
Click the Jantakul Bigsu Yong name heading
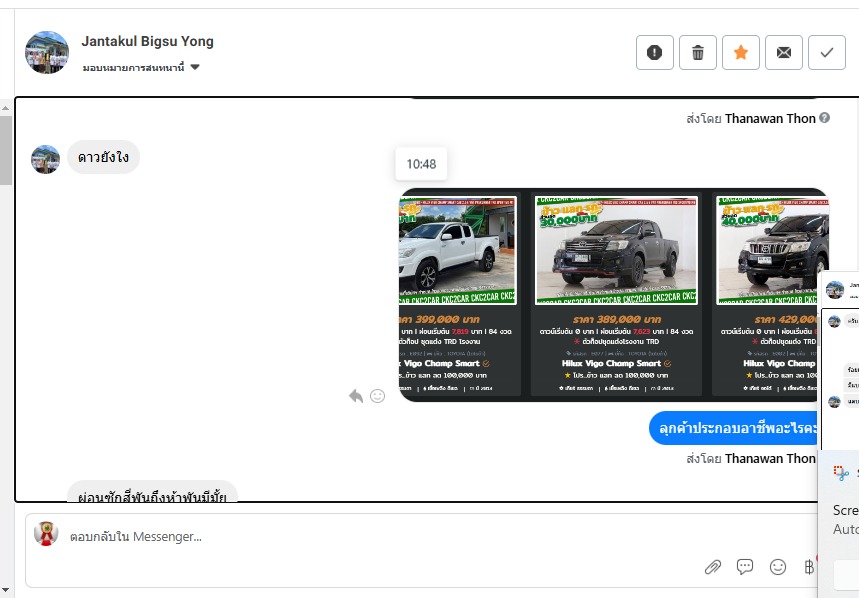147,42
